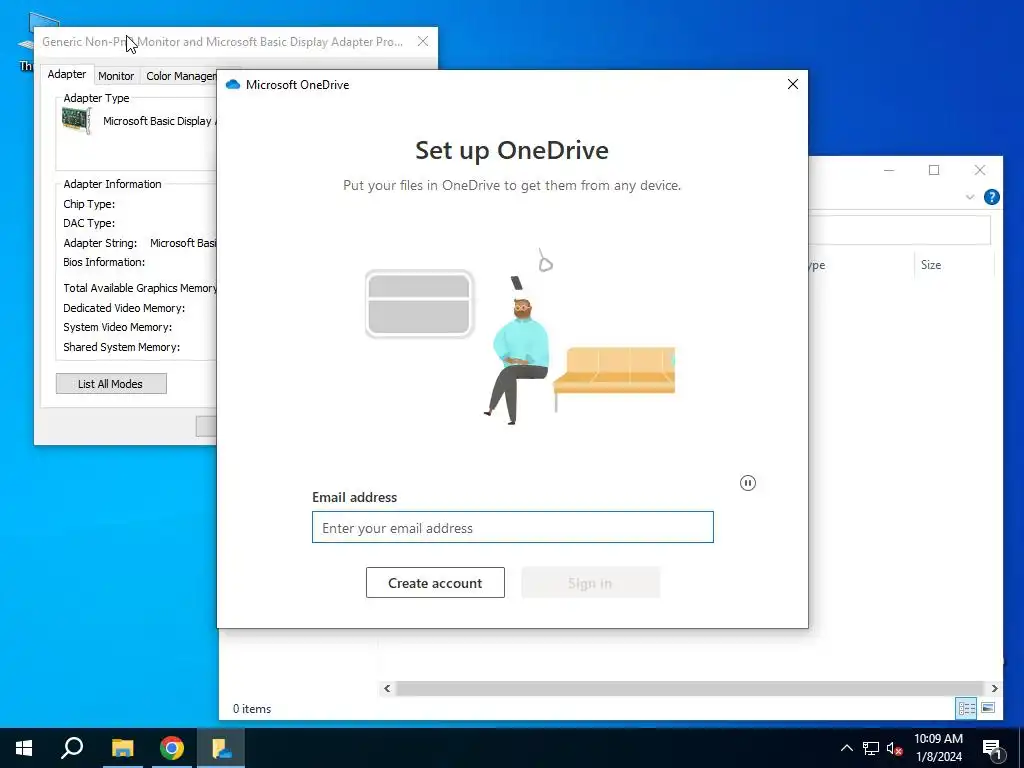
Task: Click the Chip Type label
Action: click(x=89, y=204)
